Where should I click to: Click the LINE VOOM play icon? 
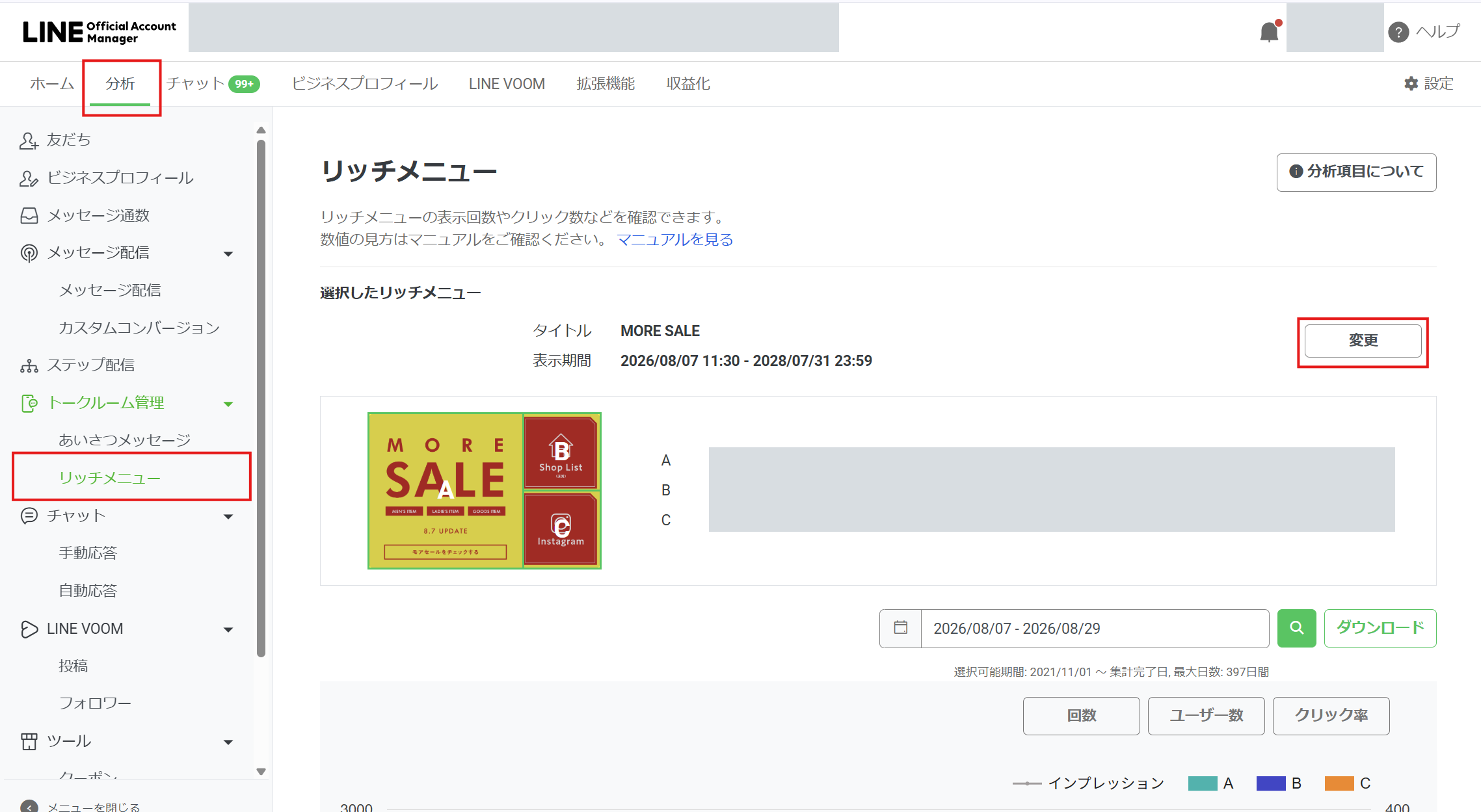29,629
